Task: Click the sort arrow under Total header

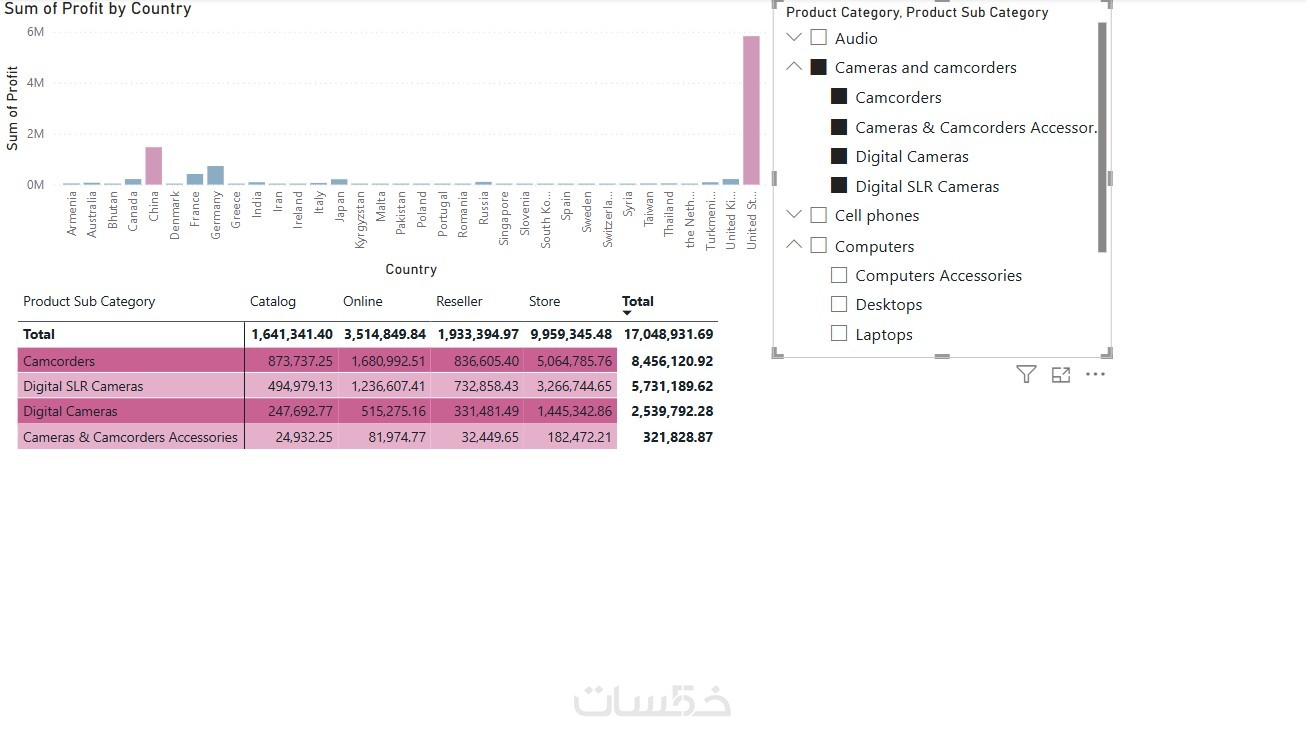Action: click(627, 313)
